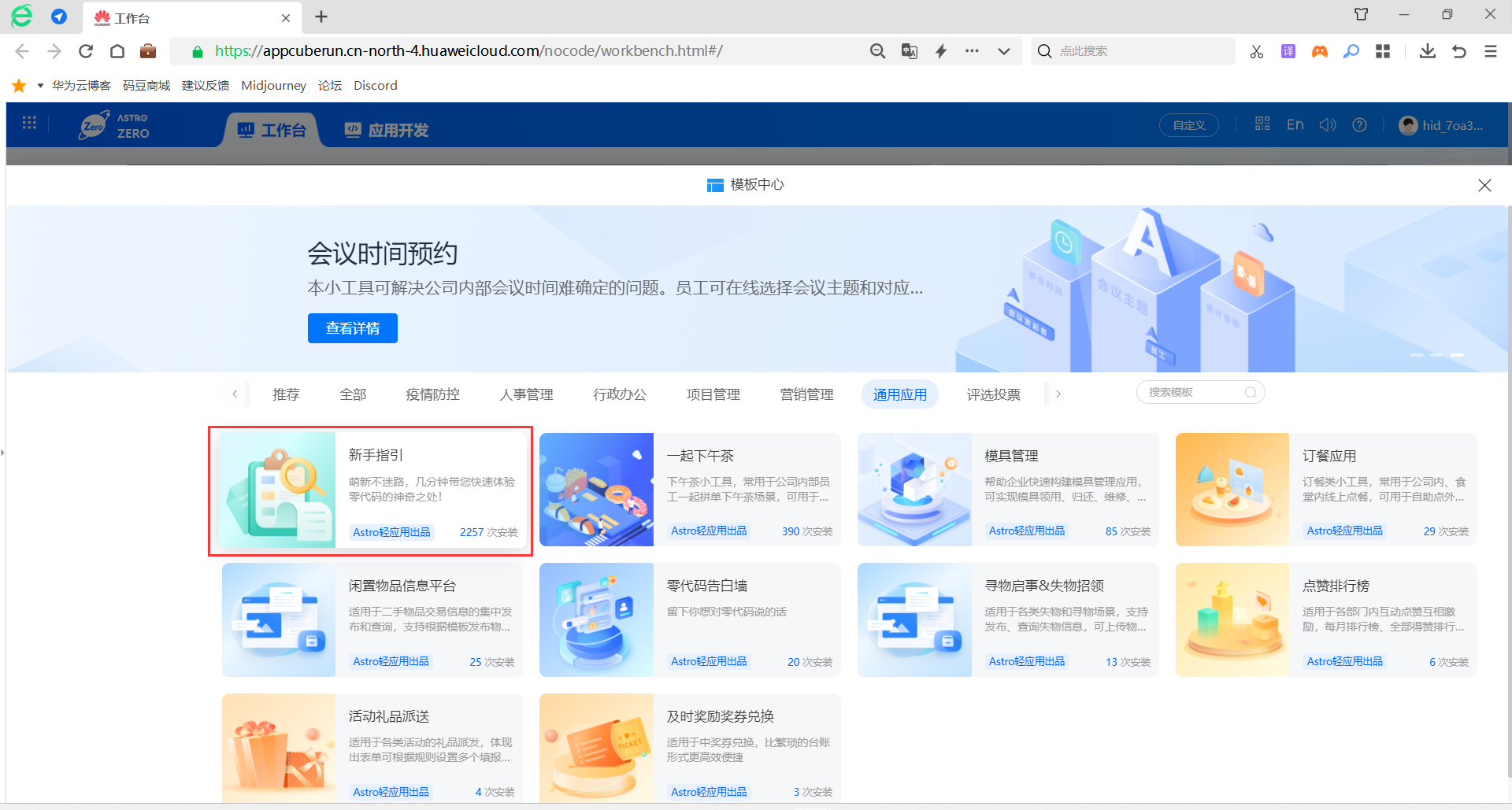Open the browser downloads icon
Viewport: 1512px width, 810px height.
tap(1427, 51)
